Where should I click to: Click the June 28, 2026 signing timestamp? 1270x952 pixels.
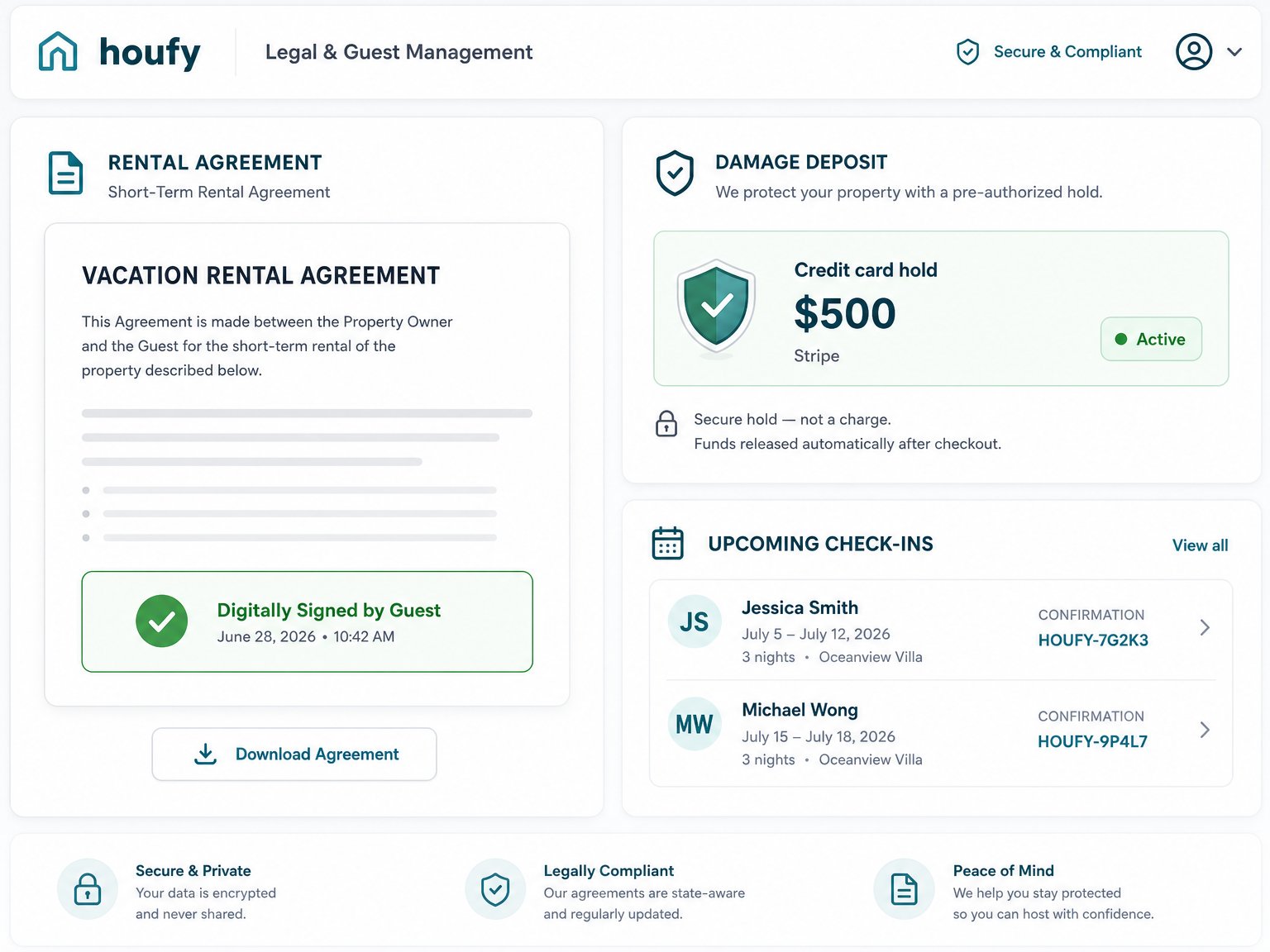(306, 637)
